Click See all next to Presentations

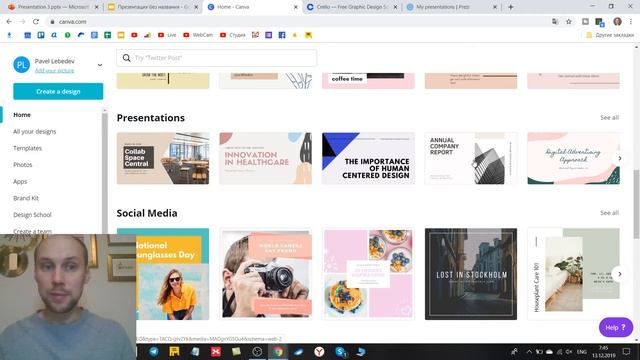click(x=609, y=118)
